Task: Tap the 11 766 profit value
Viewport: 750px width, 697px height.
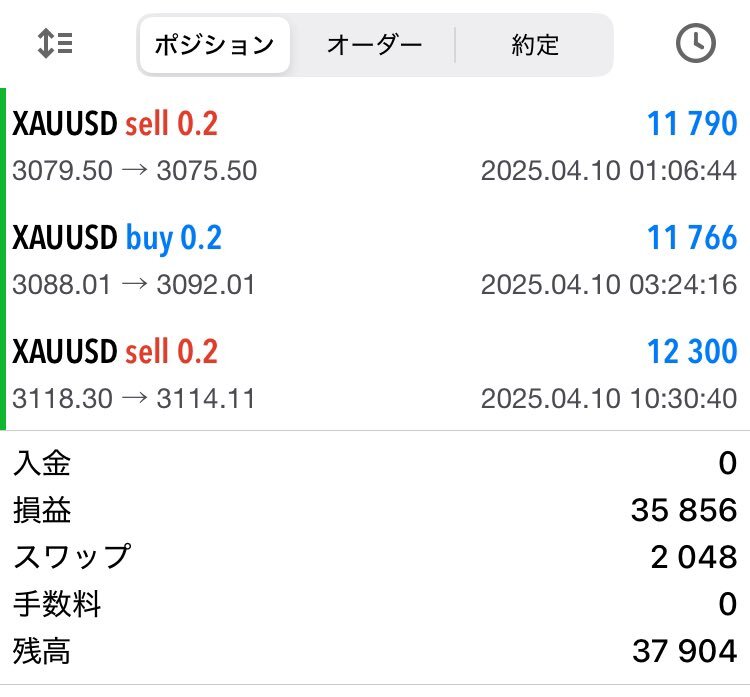Action: pos(692,238)
